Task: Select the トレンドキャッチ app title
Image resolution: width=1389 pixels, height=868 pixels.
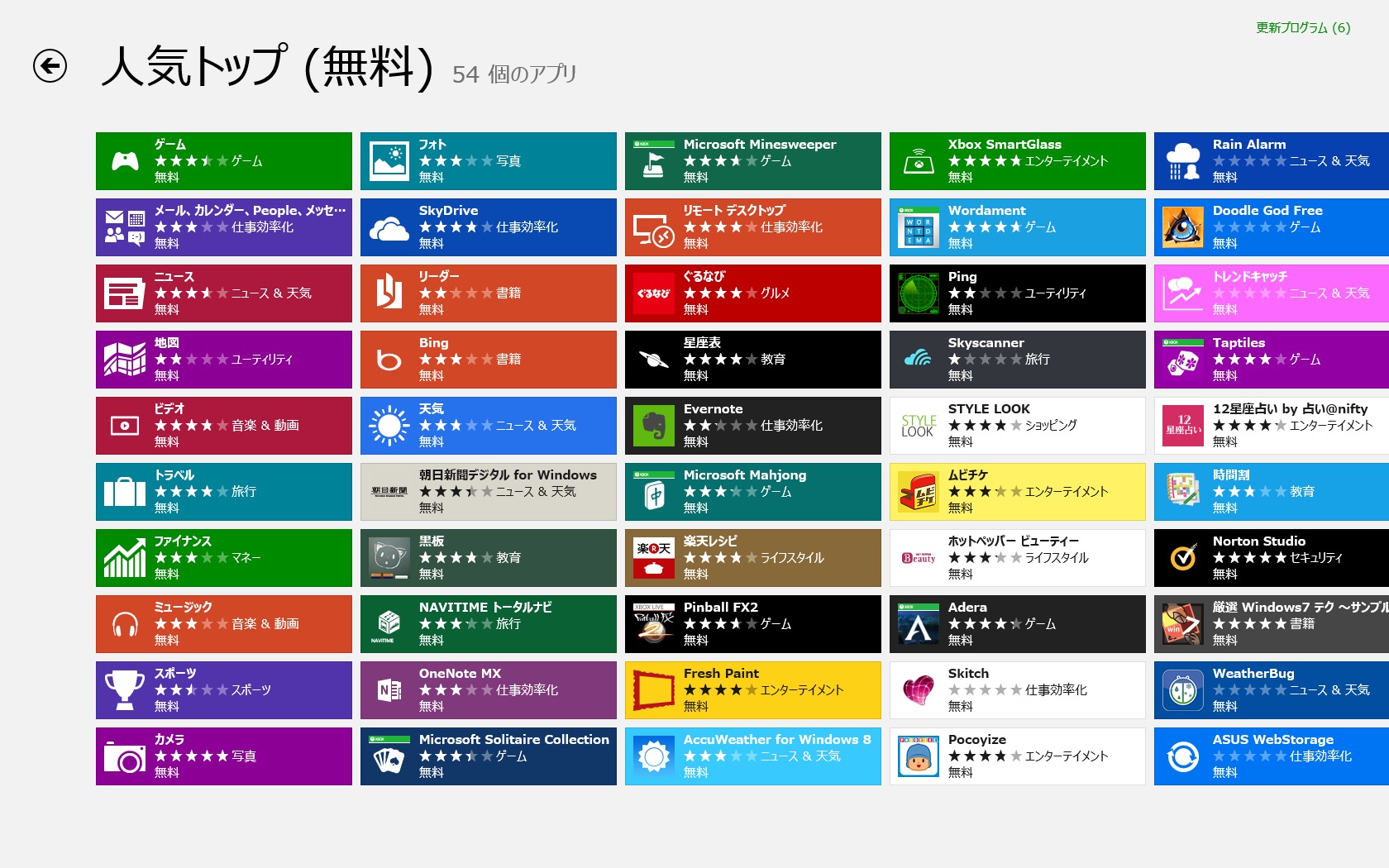Action: [1250, 277]
